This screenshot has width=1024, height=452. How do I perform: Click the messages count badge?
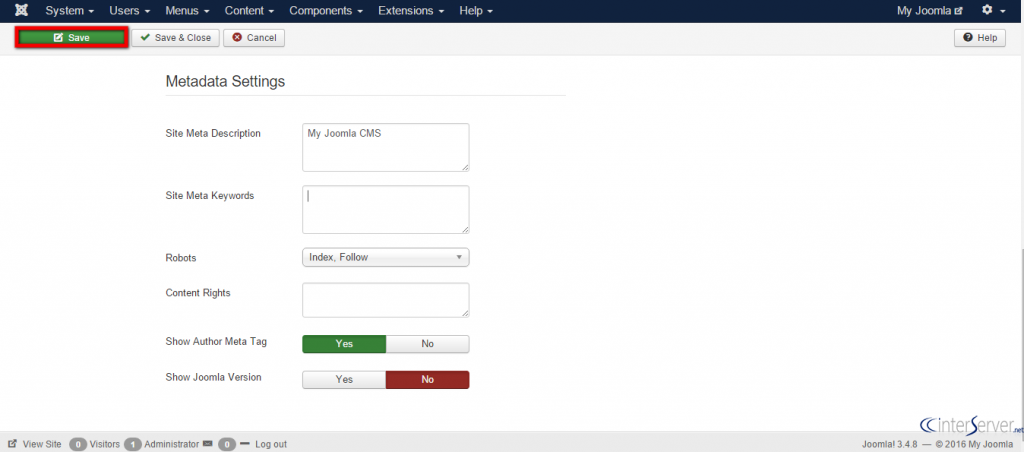(x=227, y=444)
